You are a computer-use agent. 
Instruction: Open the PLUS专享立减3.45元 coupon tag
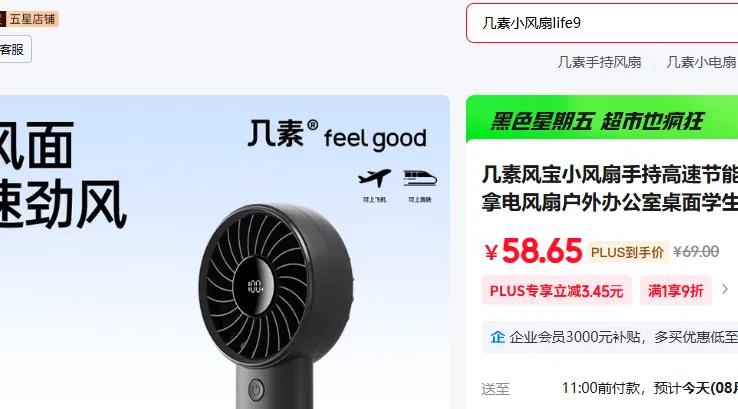[x=556, y=291]
